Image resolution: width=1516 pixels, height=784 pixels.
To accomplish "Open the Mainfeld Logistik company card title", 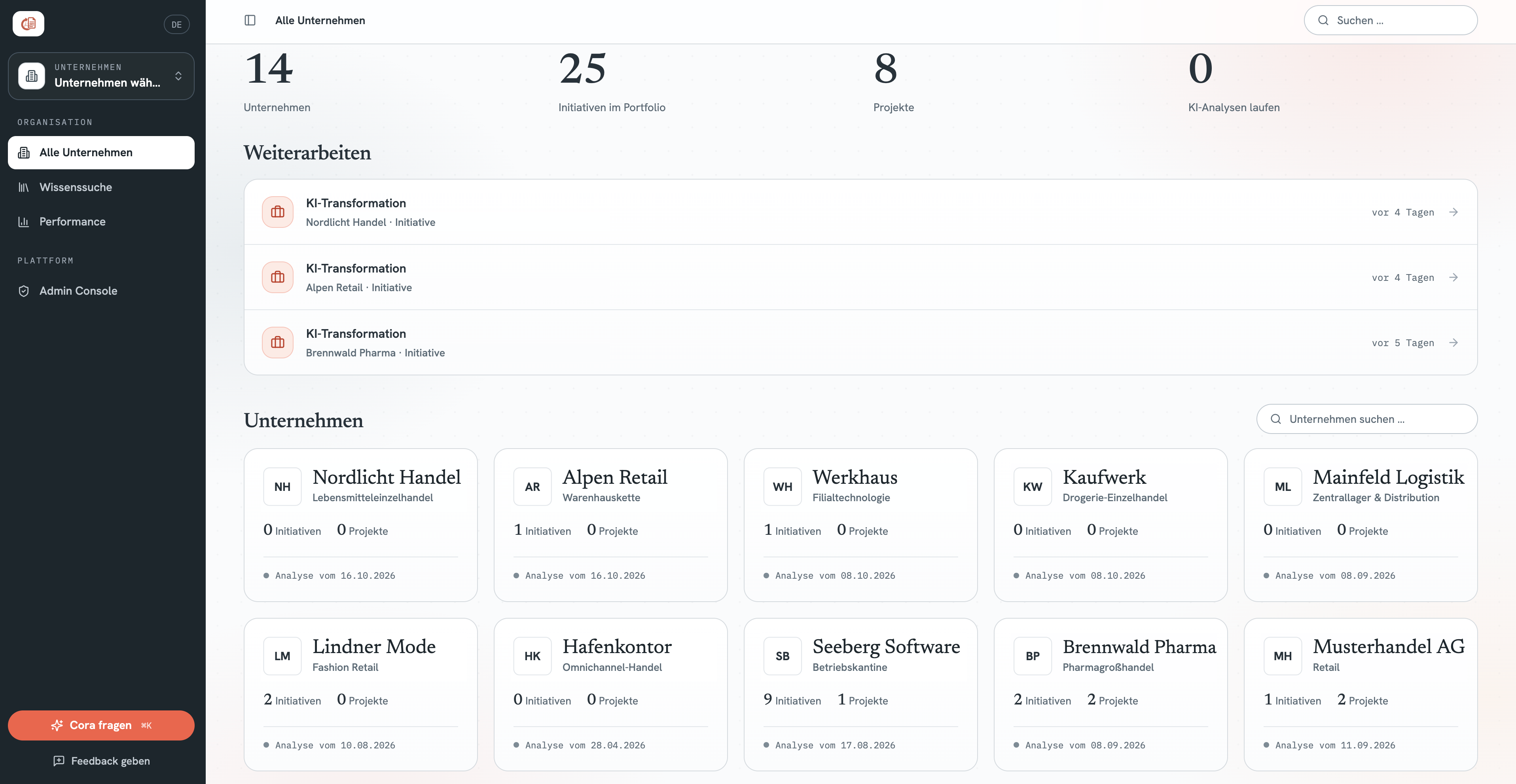I will [x=1388, y=477].
